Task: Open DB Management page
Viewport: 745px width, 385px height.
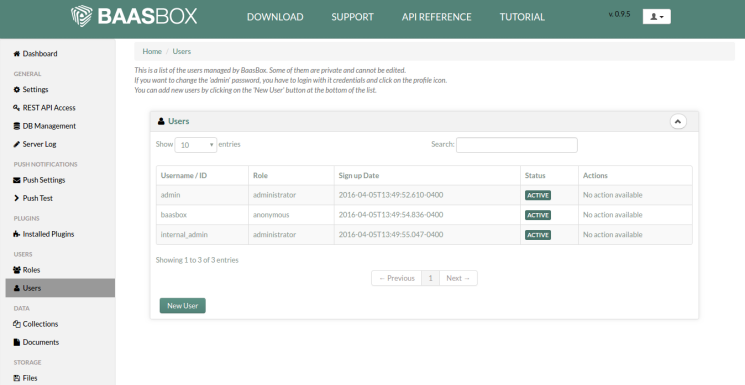Action: coord(49,126)
